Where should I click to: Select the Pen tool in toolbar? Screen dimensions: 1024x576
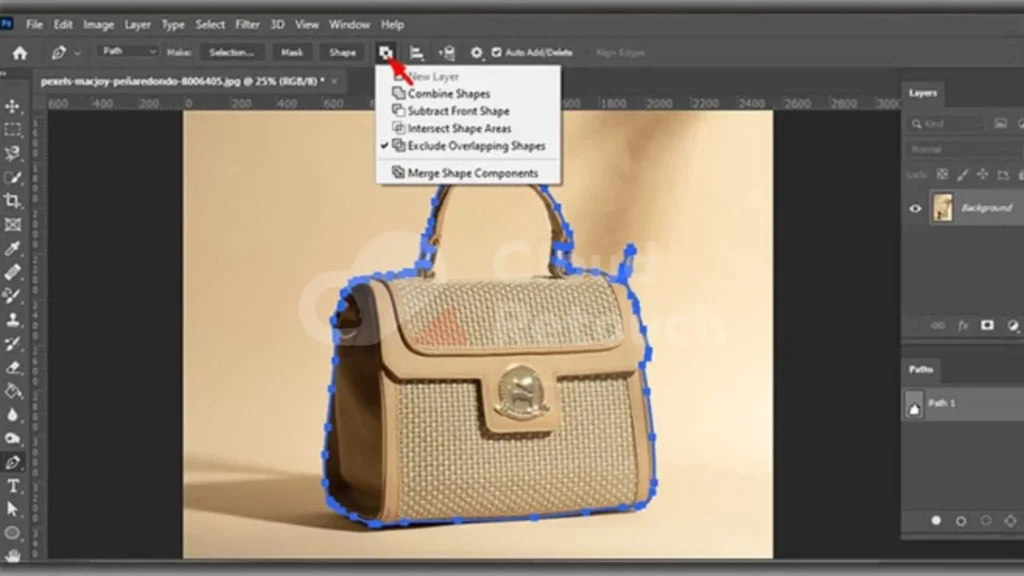coord(13,463)
